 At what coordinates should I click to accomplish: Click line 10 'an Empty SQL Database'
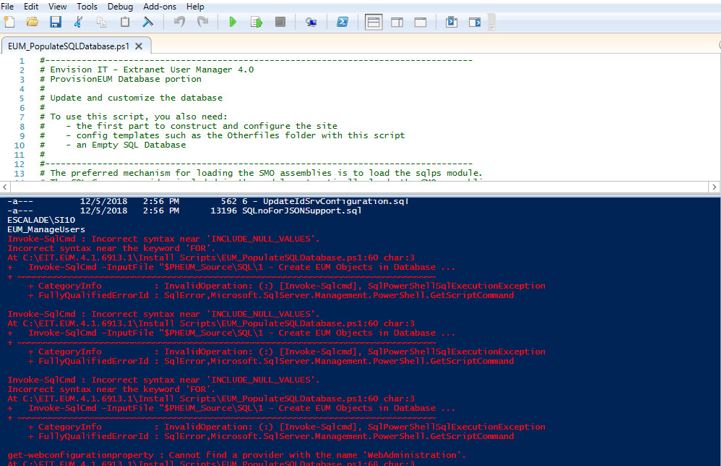pyautogui.click(x=131, y=144)
